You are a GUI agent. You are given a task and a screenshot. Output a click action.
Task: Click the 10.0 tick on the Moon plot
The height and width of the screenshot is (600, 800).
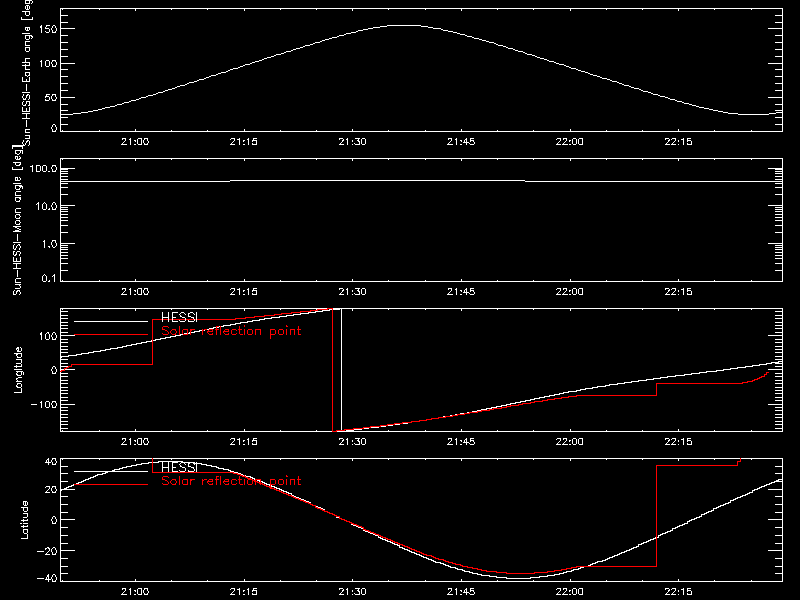coord(47,207)
